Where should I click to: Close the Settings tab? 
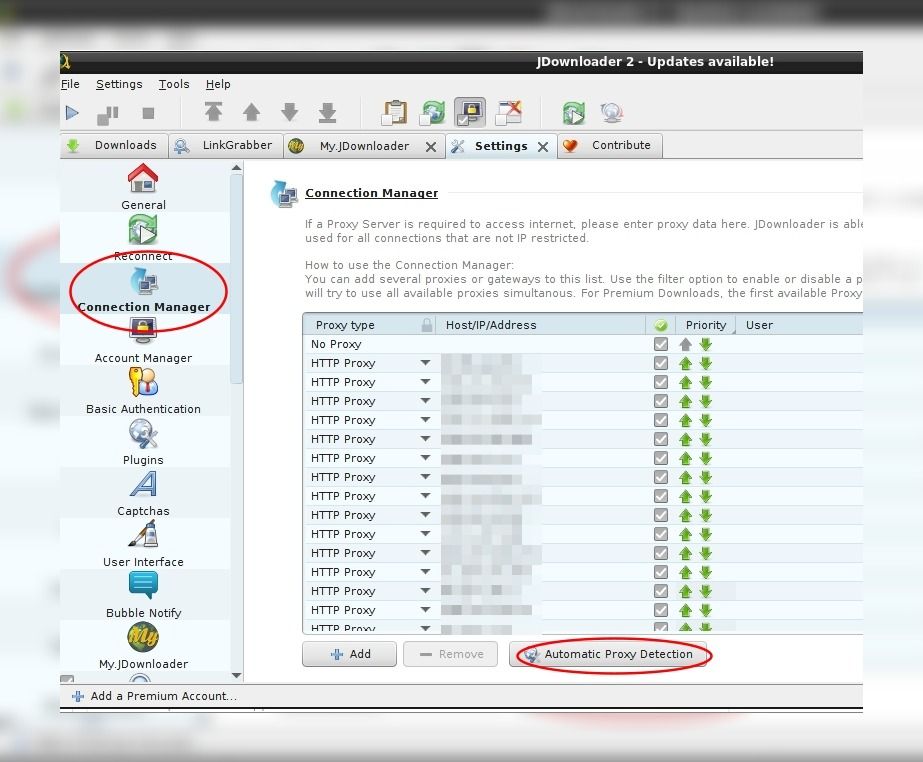pos(543,147)
